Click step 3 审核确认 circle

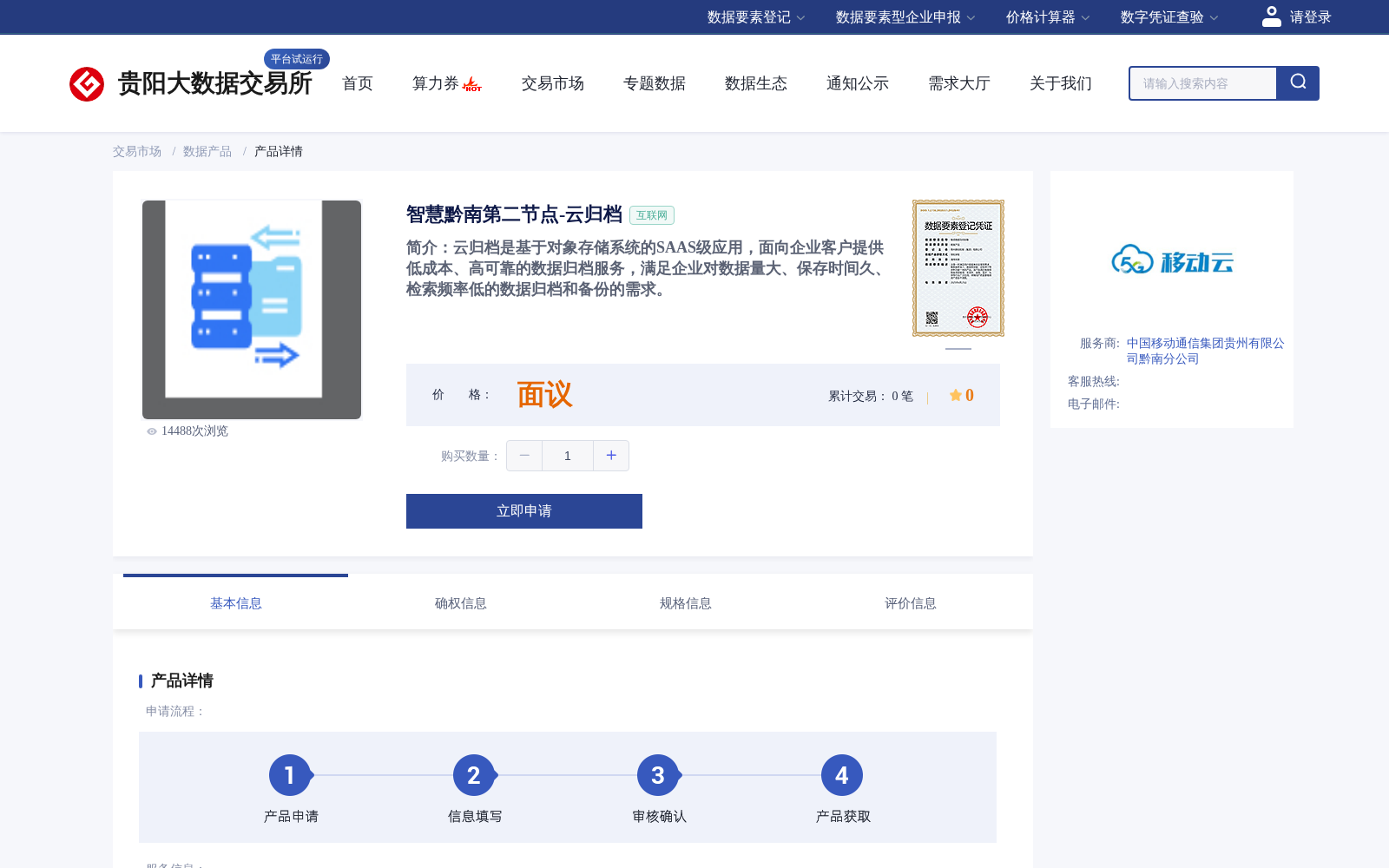658,775
